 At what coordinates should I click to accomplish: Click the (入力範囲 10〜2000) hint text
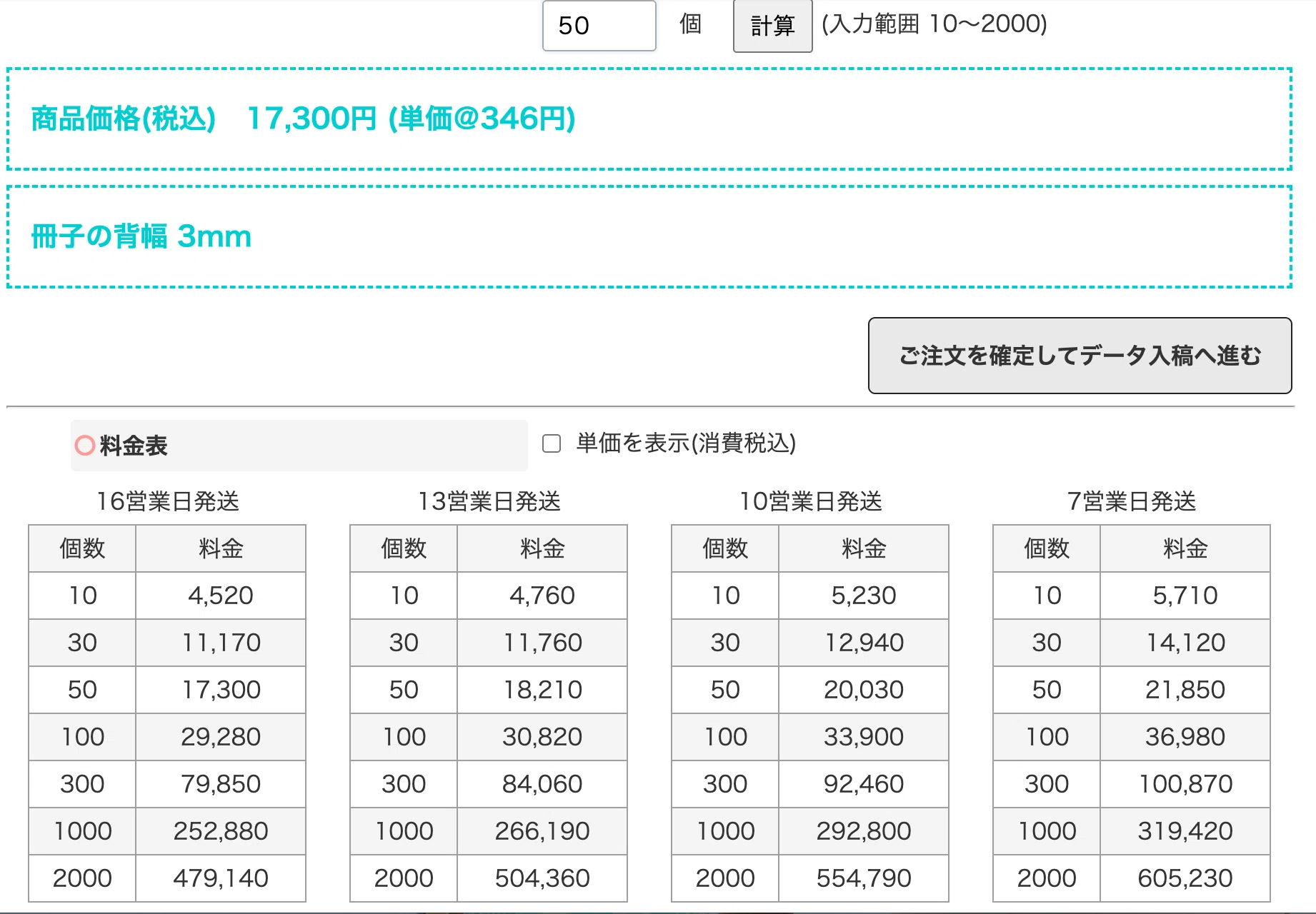pyautogui.click(x=934, y=24)
